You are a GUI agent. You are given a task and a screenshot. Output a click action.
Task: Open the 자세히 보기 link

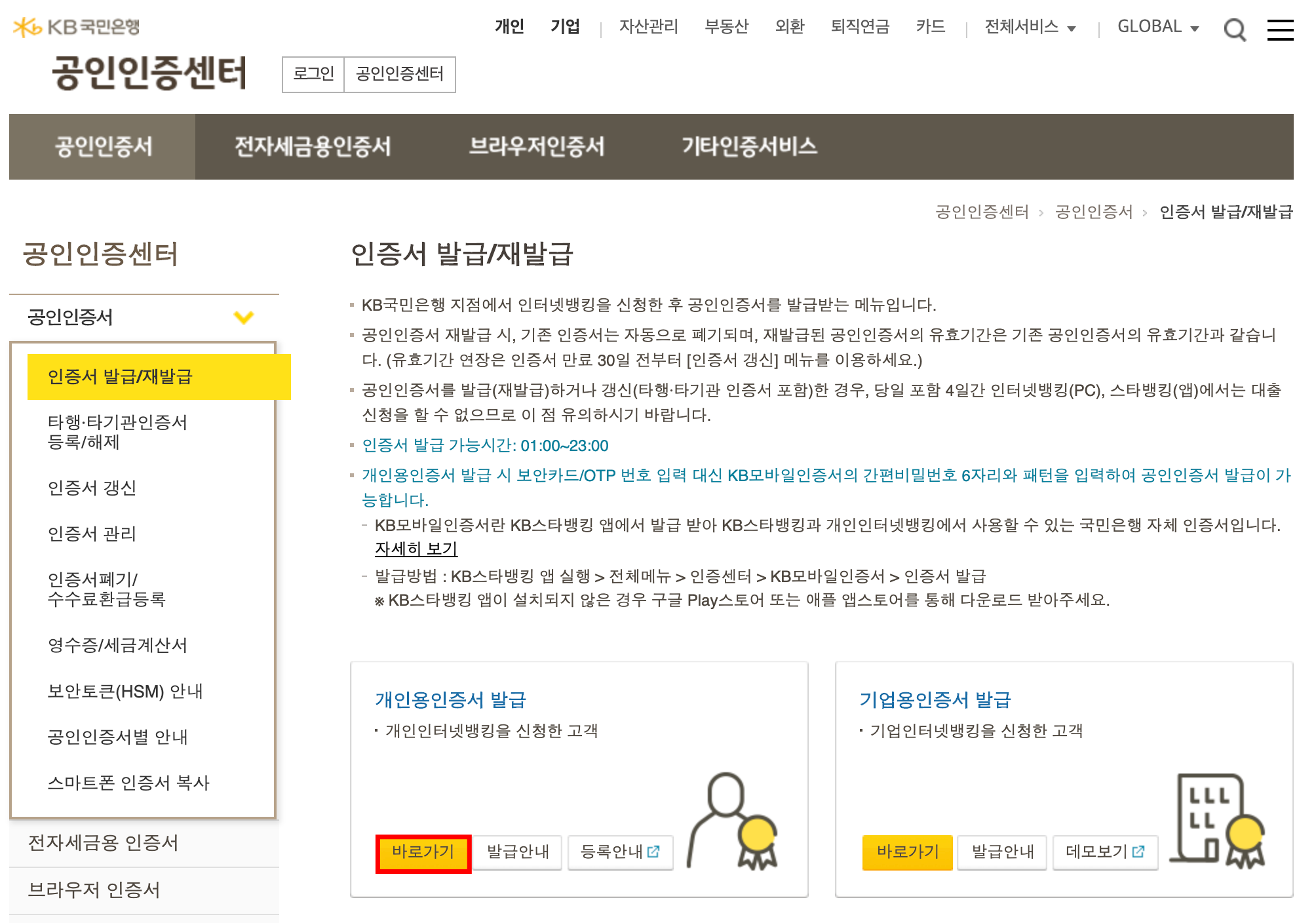pyautogui.click(x=416, y=549)
